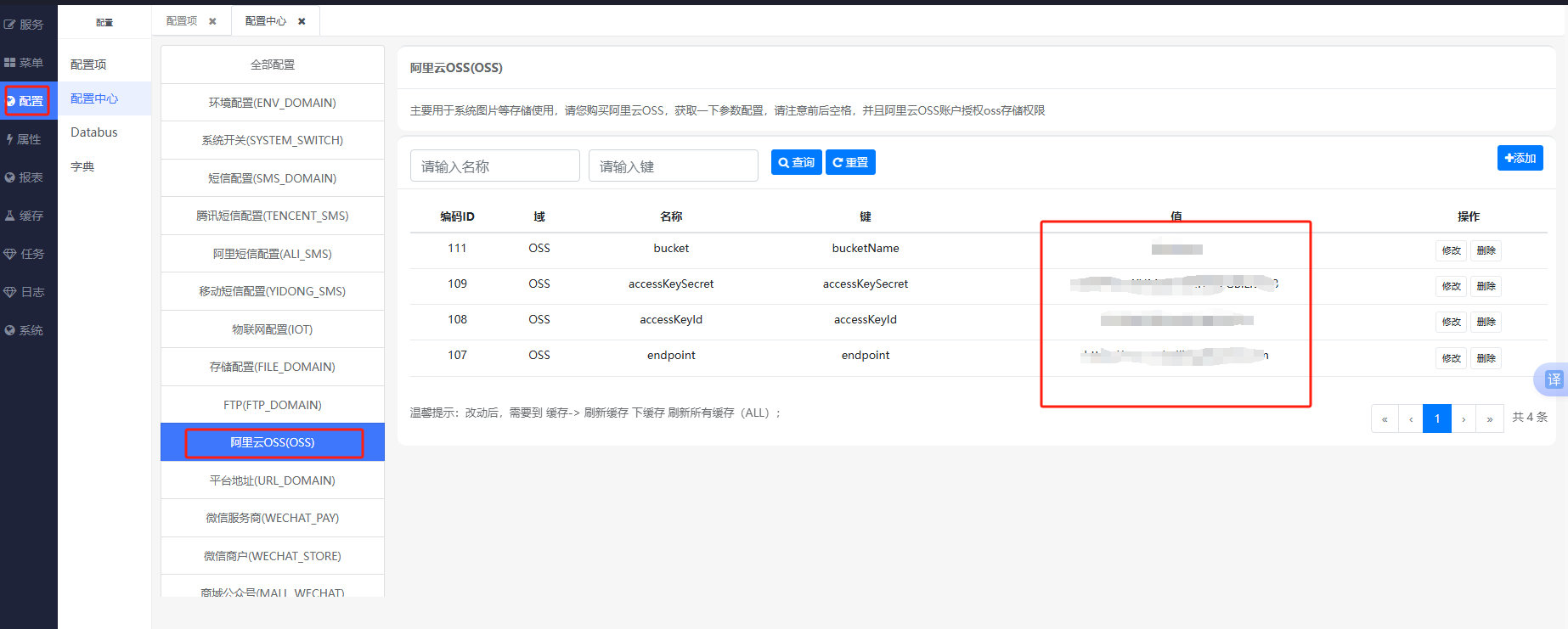Select 阿里短信配置(ALI_SMS) category
The height and width of the screenshot is (629, 1568).
[x=273, y=254]
